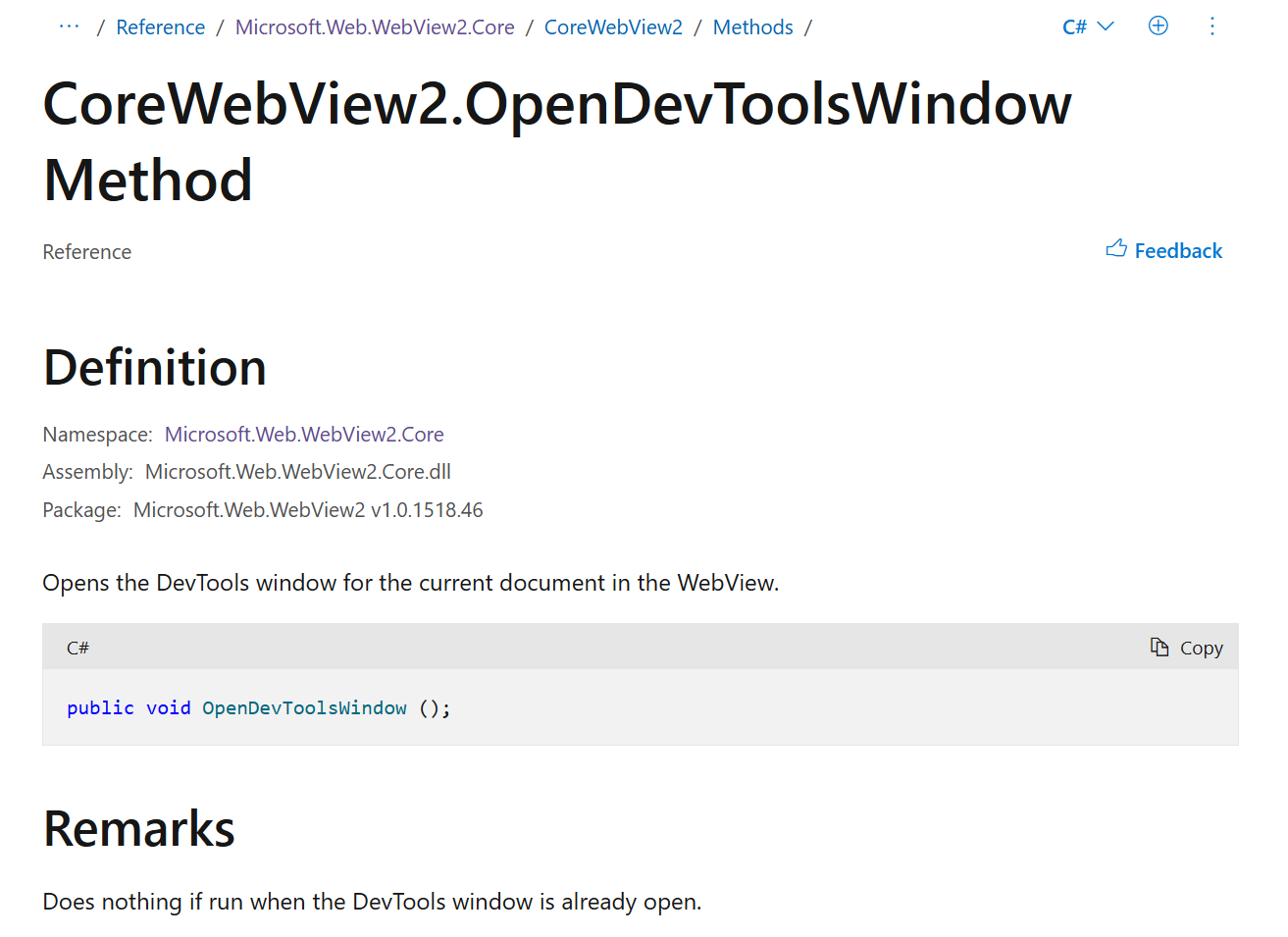Follow the CoreWebView2 breadcrumb link
The height and width of the screenshot is (937, 1288).
pyautogui.click(x=613, y=26)
